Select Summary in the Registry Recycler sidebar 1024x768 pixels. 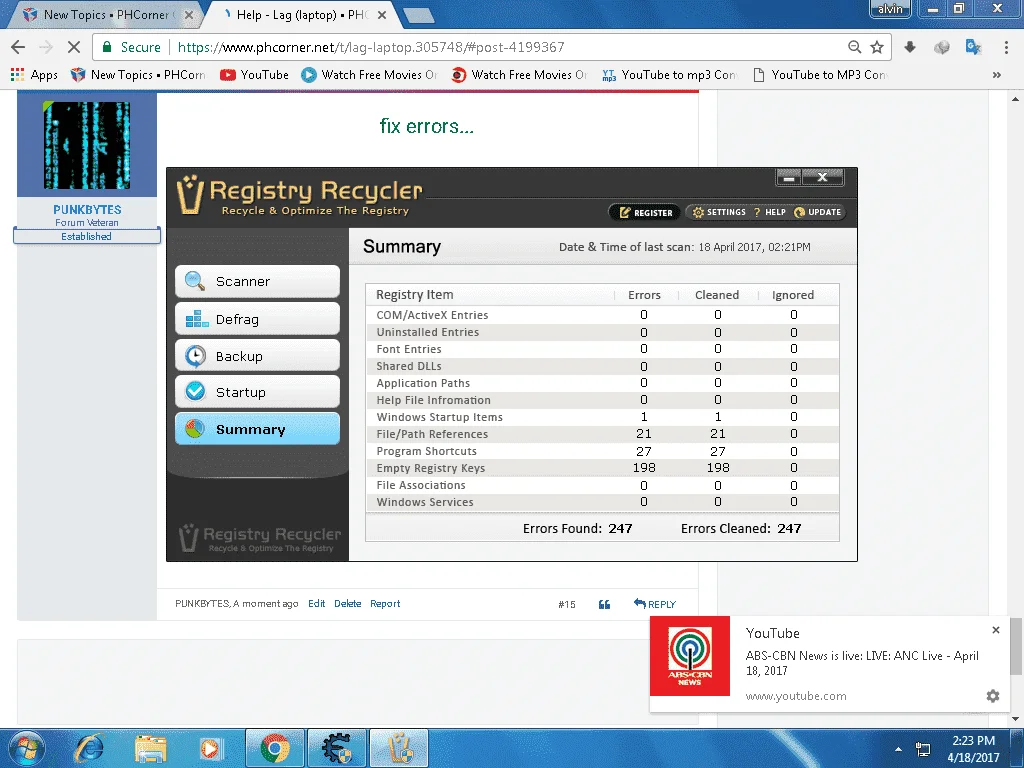click(257, 429)
